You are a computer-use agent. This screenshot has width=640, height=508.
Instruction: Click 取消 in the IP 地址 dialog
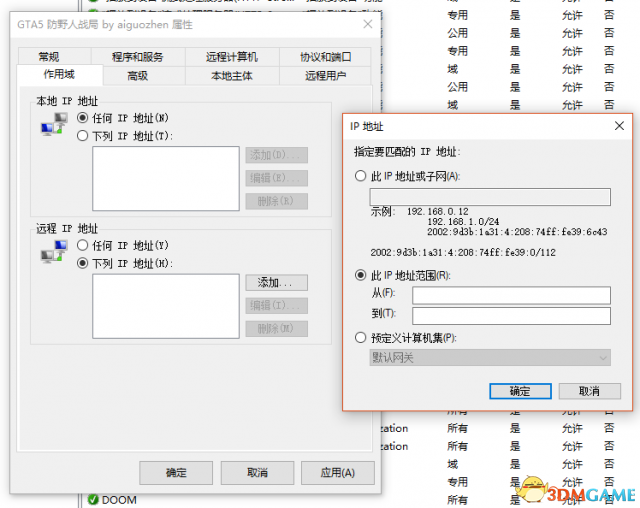pyautogui.click(x=590, y=391)
